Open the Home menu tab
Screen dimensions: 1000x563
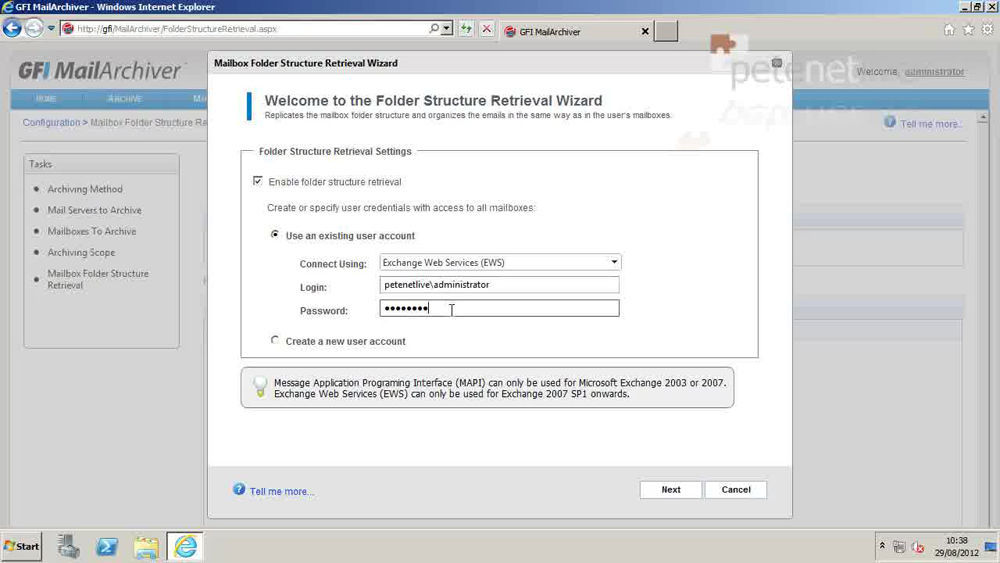[x=46, y=99]
